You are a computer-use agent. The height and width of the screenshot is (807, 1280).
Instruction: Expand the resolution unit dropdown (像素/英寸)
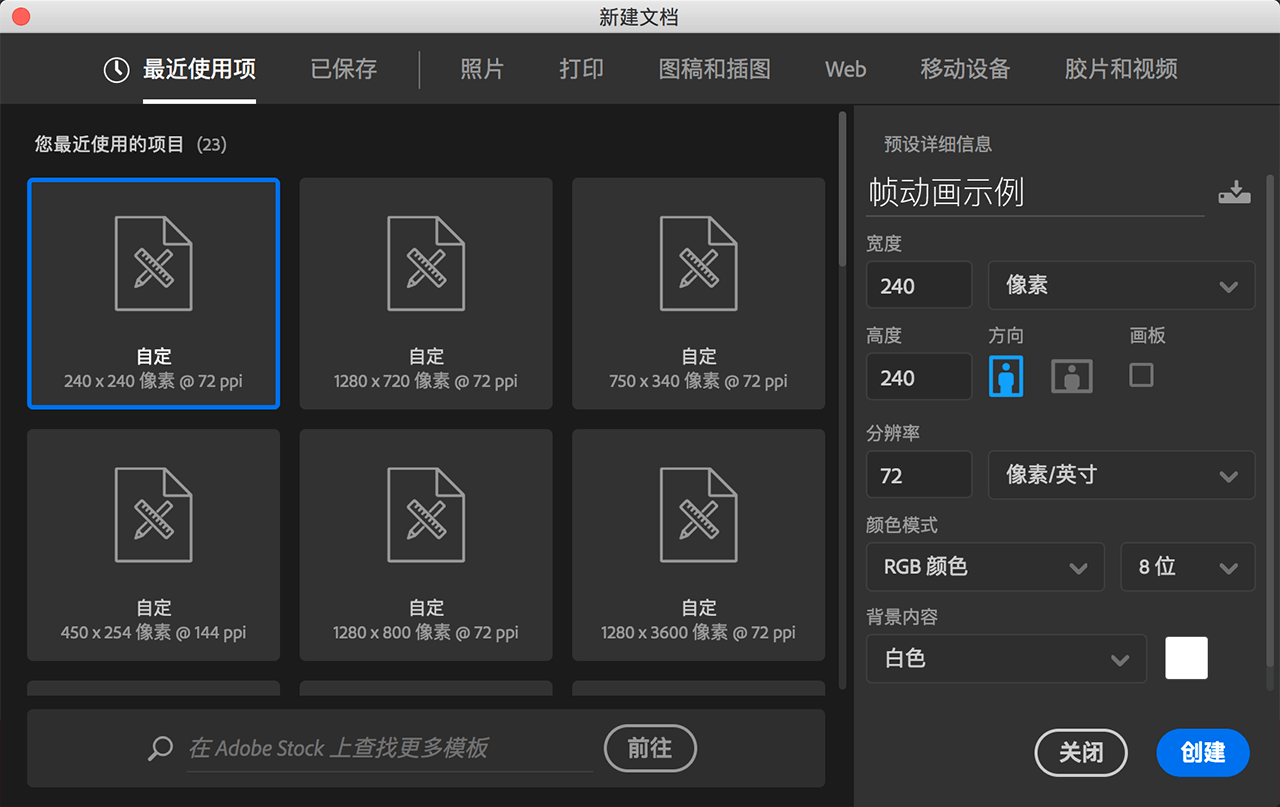point(1121,475)
